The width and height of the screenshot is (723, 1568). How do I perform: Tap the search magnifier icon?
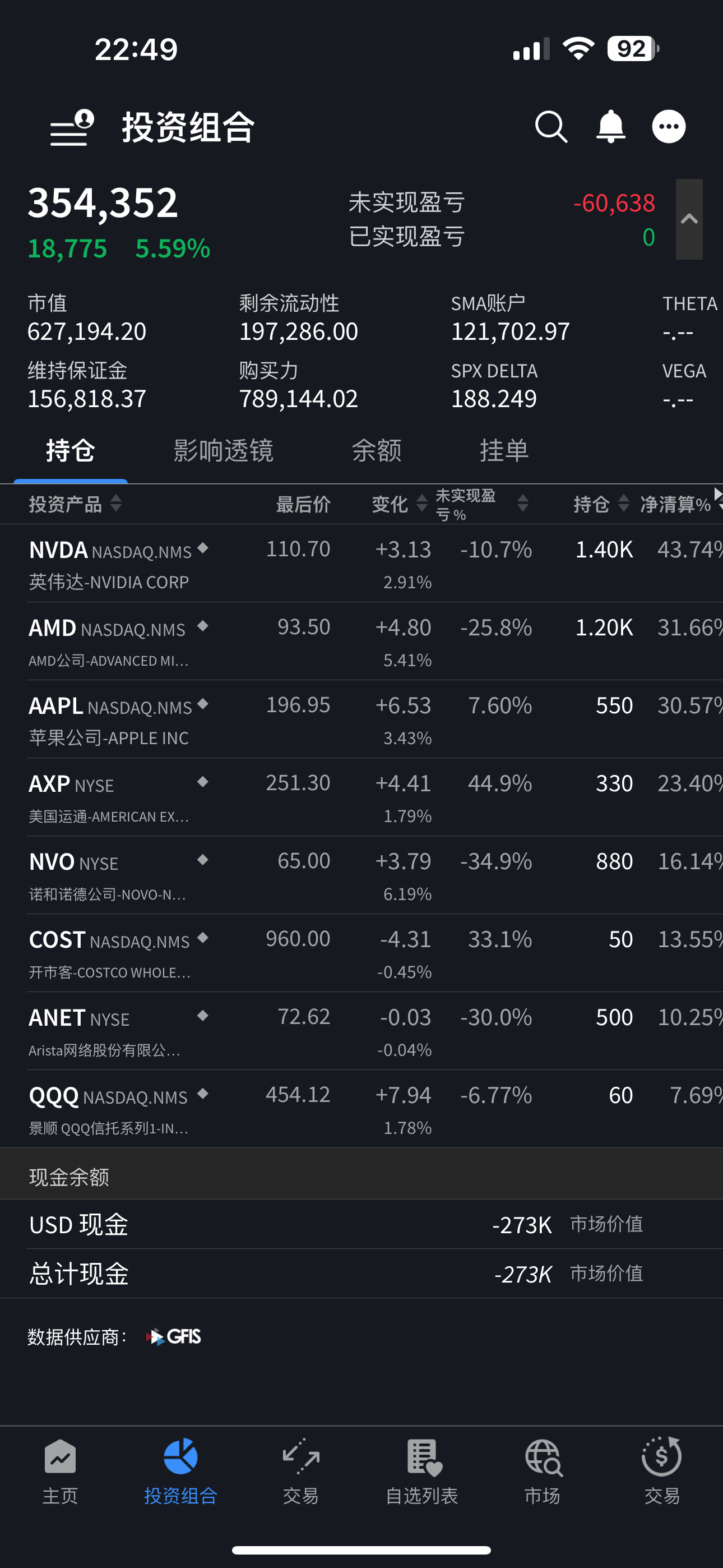[x=551, y=127]
